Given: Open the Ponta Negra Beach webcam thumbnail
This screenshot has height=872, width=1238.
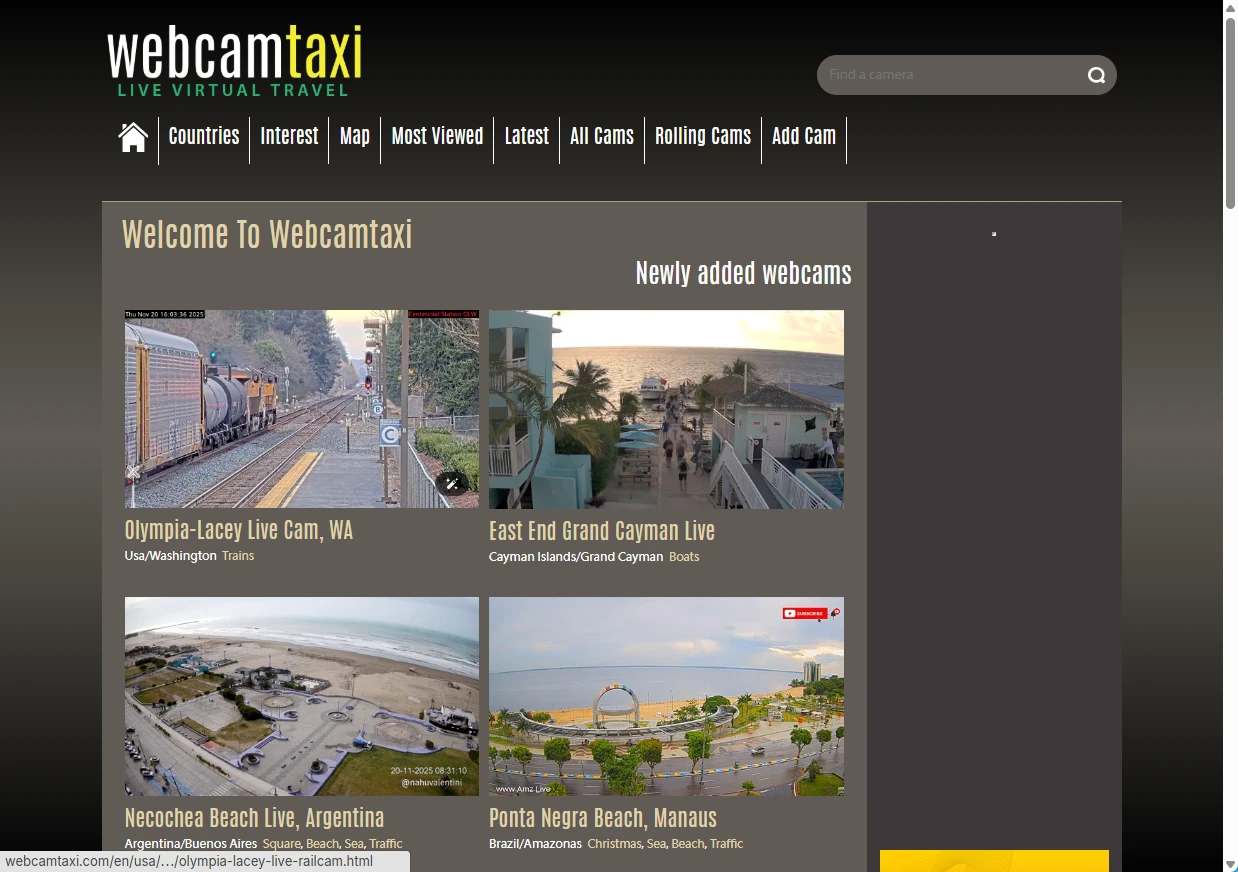Looking at the screenshot, I should point(666,697).
